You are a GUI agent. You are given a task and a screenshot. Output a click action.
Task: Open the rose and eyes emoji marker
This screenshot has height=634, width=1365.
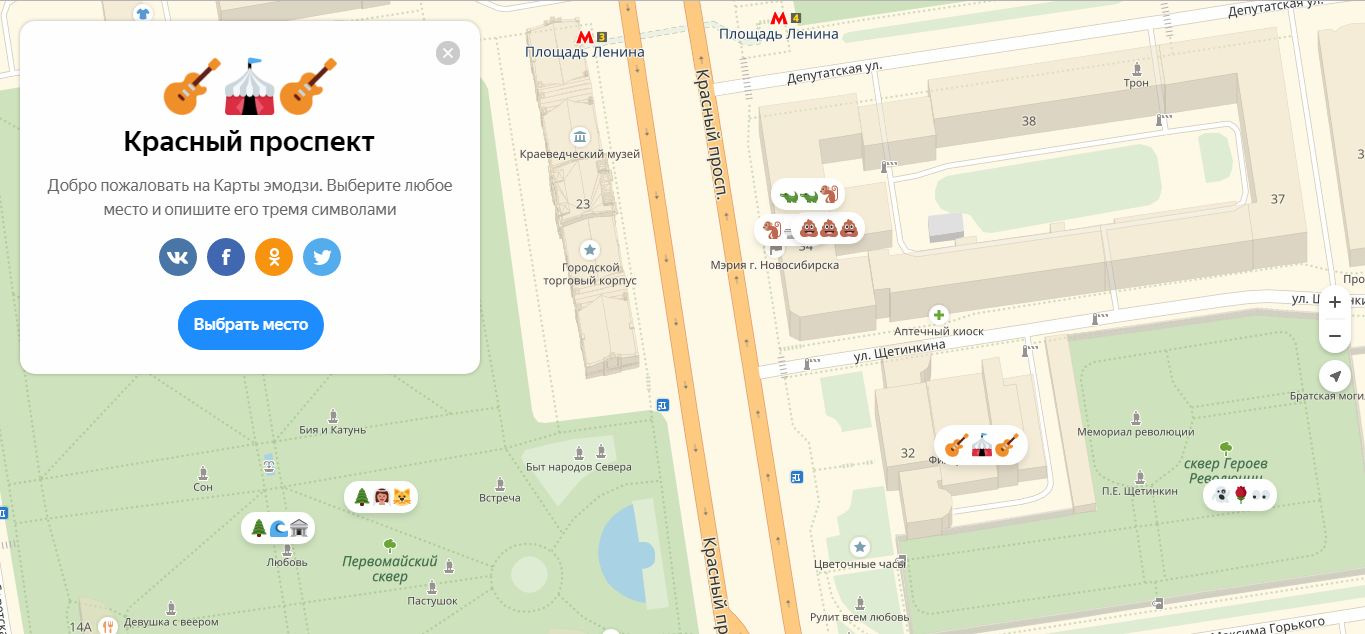coord(1239,494)
